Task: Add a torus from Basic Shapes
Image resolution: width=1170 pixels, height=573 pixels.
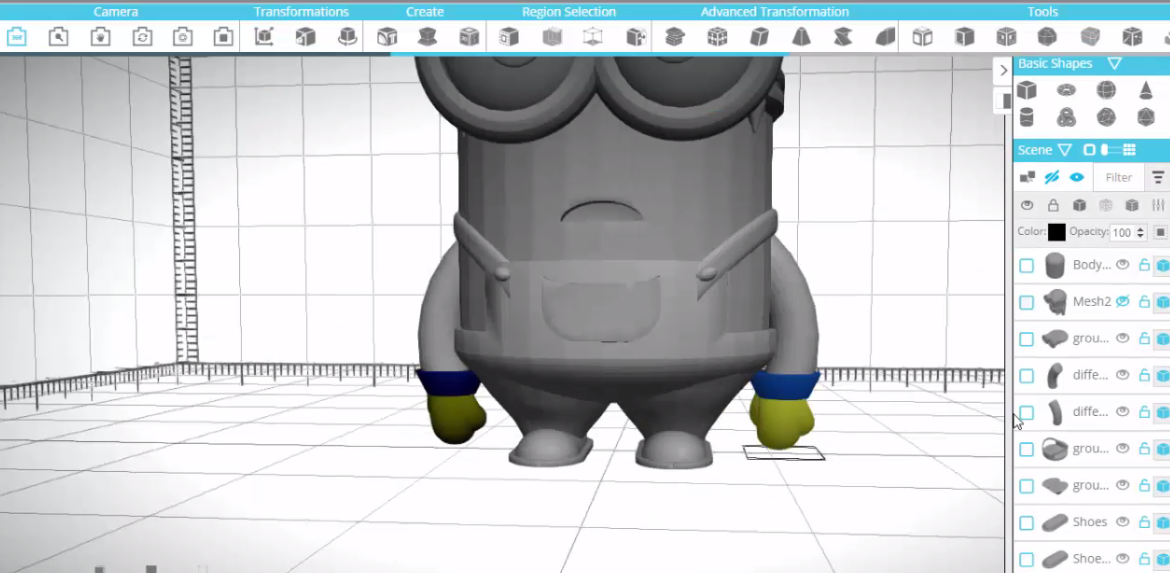Action: click(x=1066, y=90)
